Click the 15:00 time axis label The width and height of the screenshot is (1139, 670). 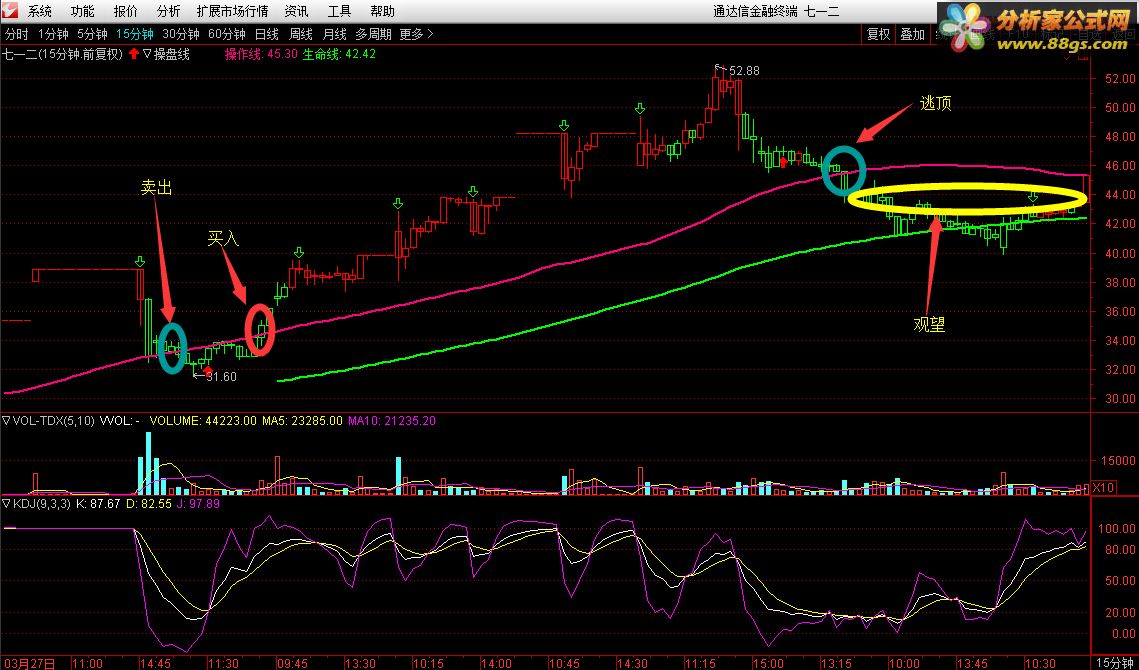768,663
